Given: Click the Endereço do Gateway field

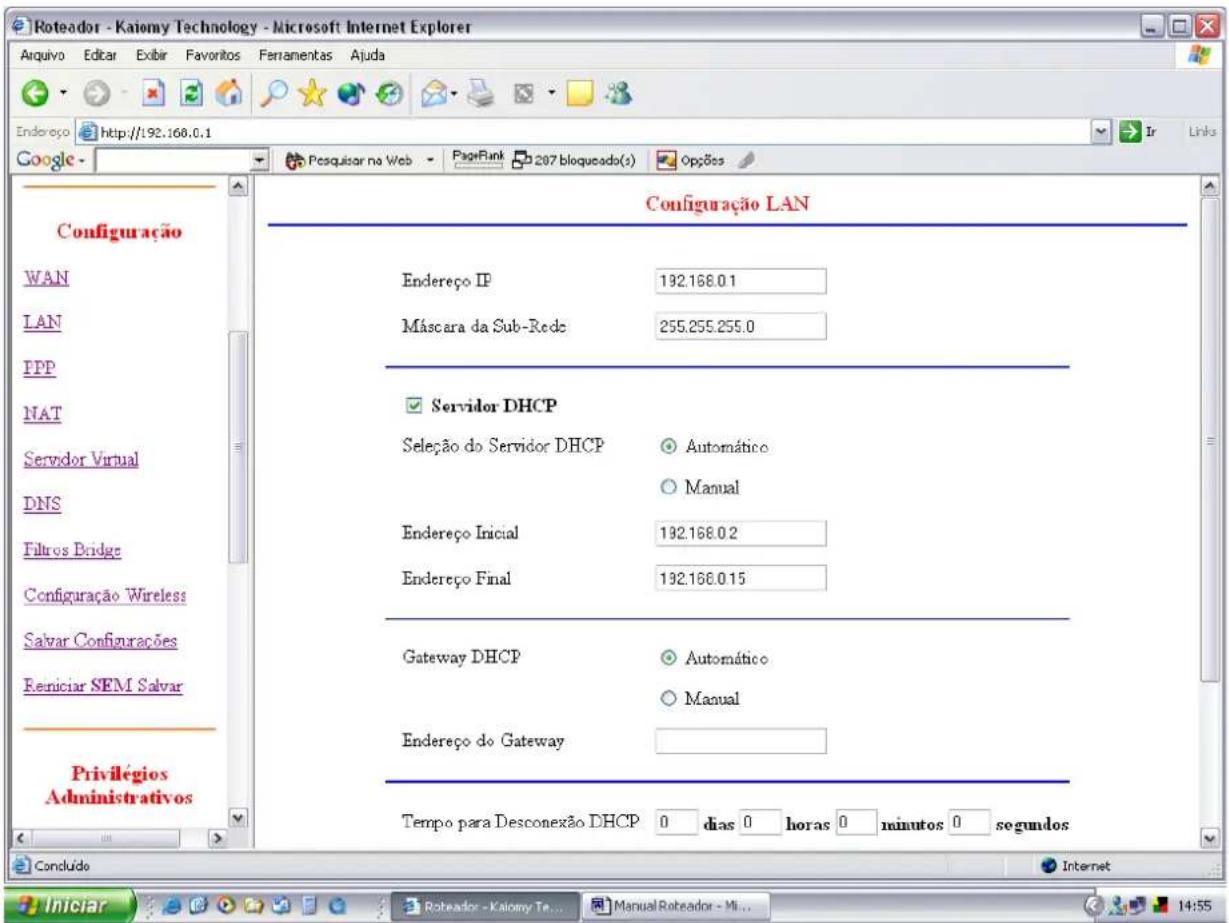Looking at the screenshot, I should [x=740, y=741].
